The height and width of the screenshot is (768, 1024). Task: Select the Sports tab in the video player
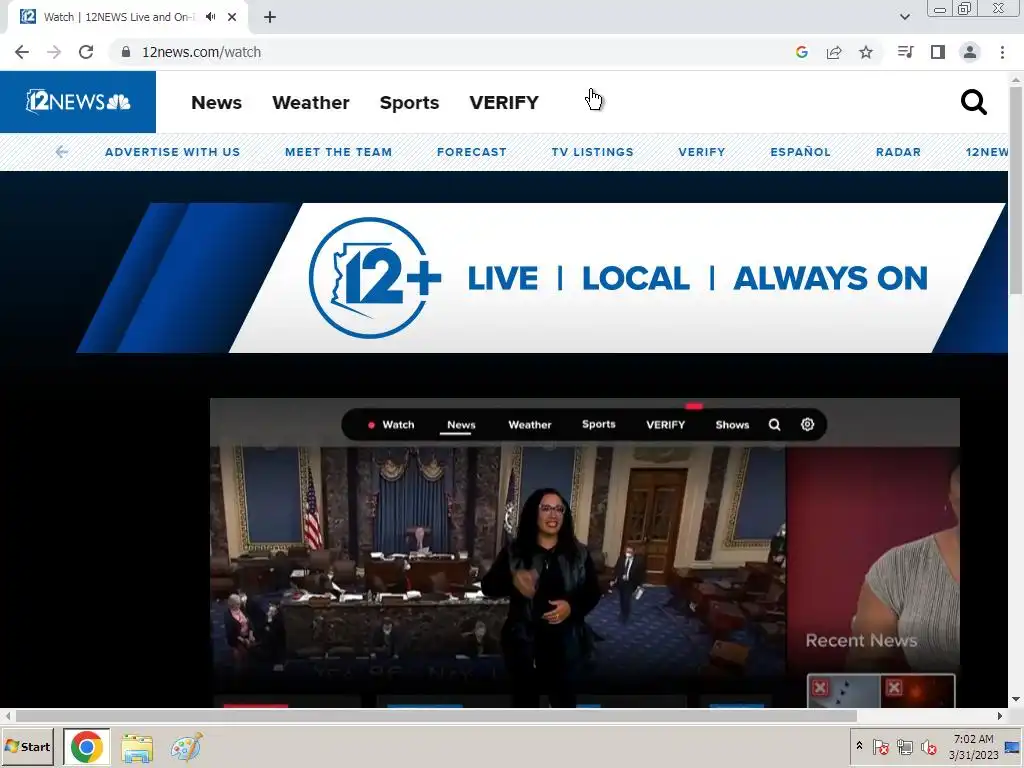[x=599, y=424]
